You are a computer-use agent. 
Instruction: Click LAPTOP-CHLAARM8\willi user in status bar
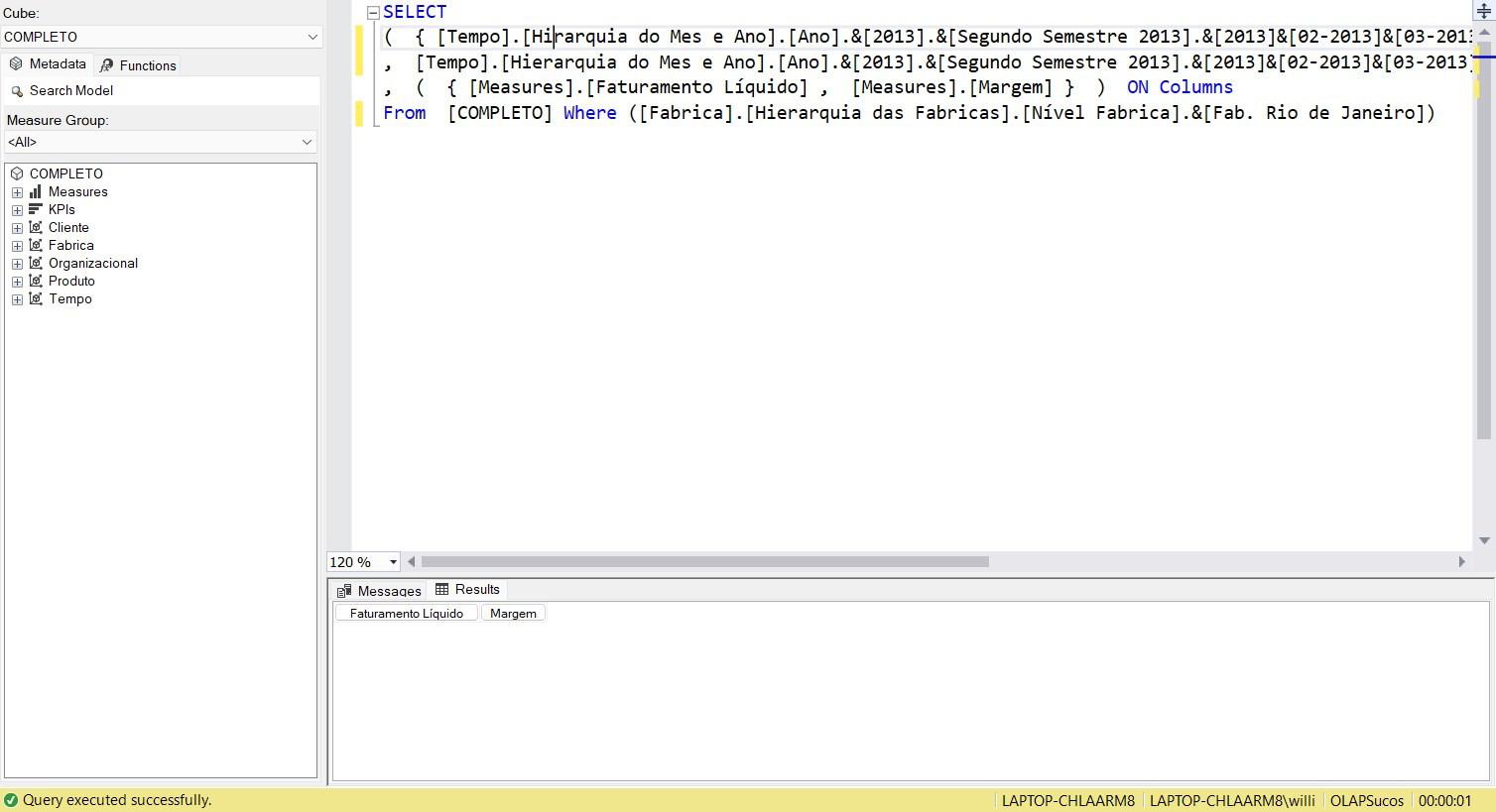(x=1232, y=801)
